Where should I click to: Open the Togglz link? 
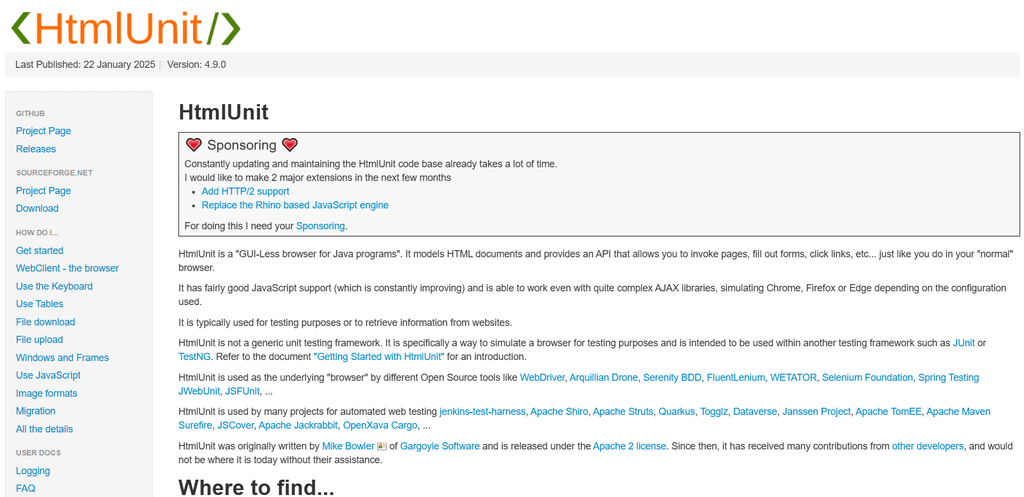(714, 411)
